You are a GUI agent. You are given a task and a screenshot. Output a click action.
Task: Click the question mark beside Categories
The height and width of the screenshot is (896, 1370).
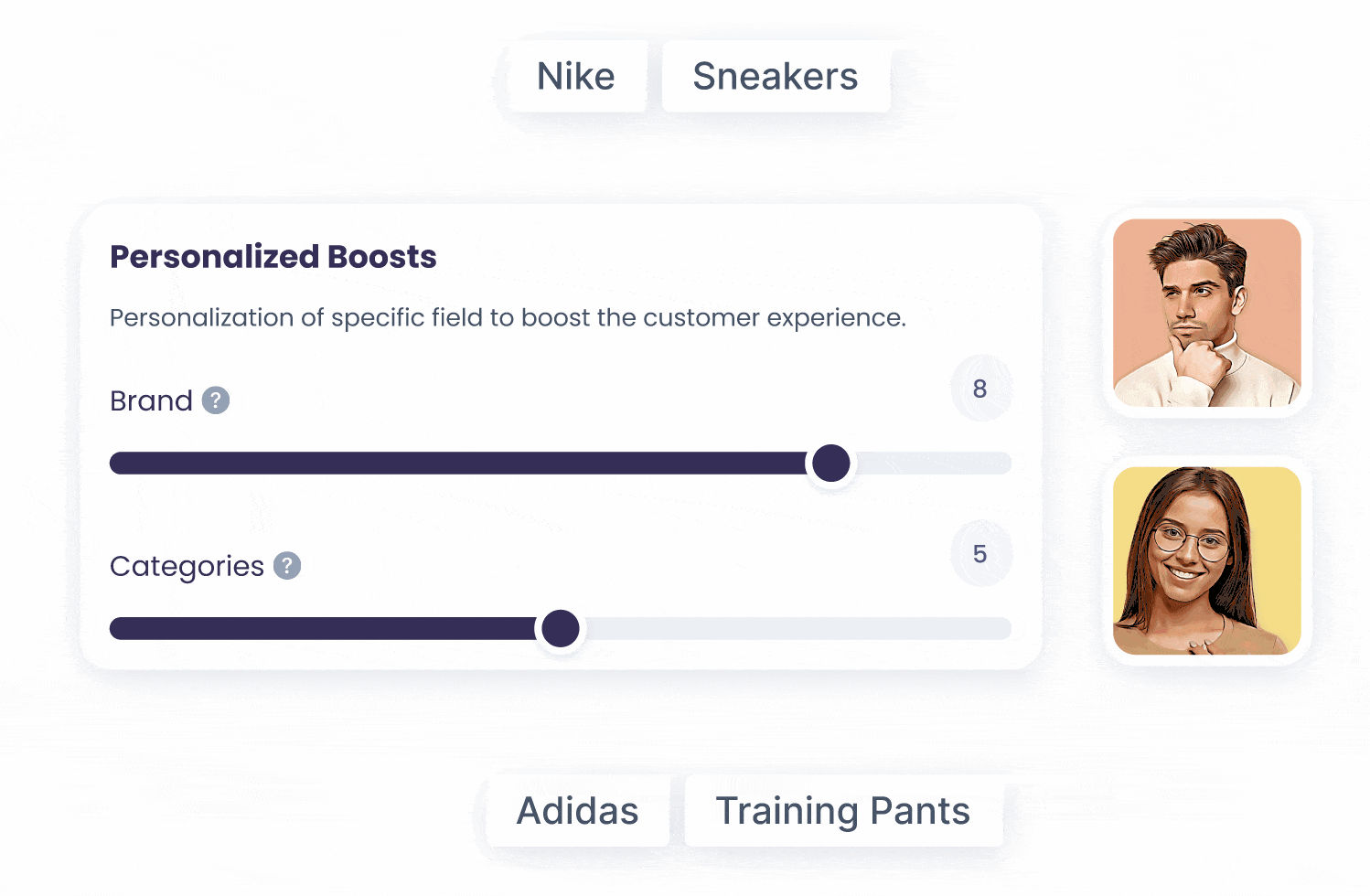[x=287, y=566]
